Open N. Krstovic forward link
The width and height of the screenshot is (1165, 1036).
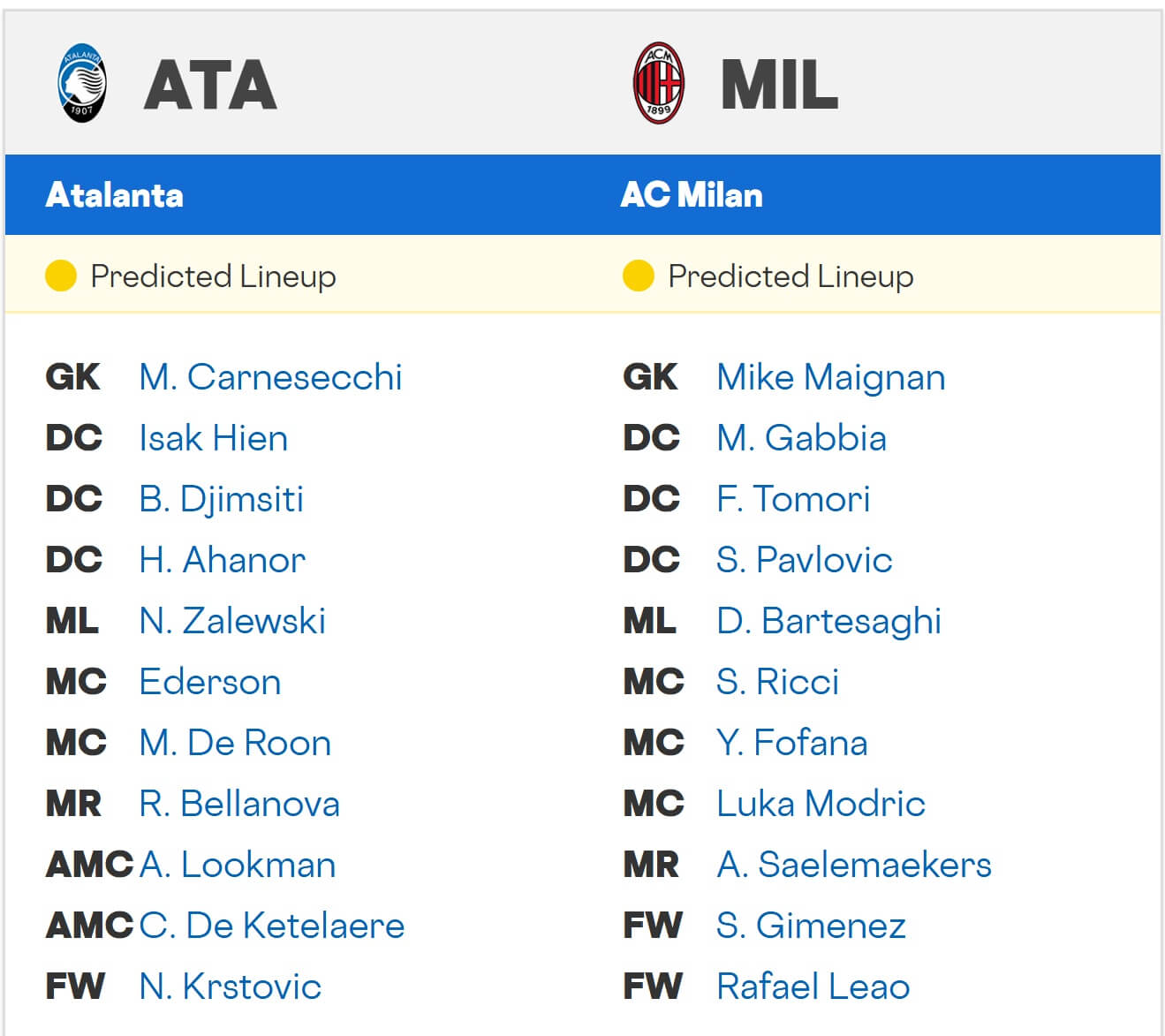coord(230,987)
